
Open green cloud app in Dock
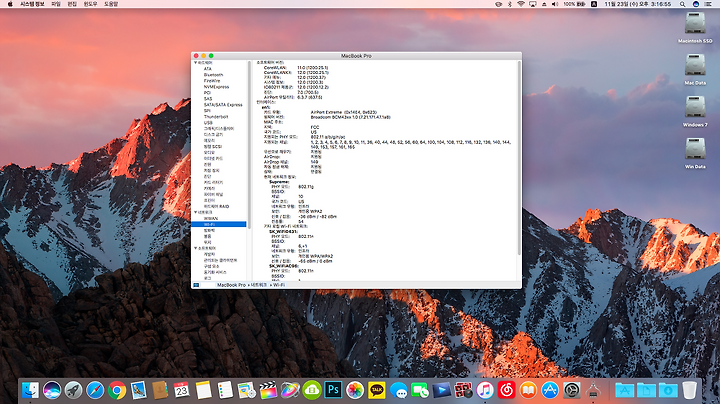[x=312, y=390]
